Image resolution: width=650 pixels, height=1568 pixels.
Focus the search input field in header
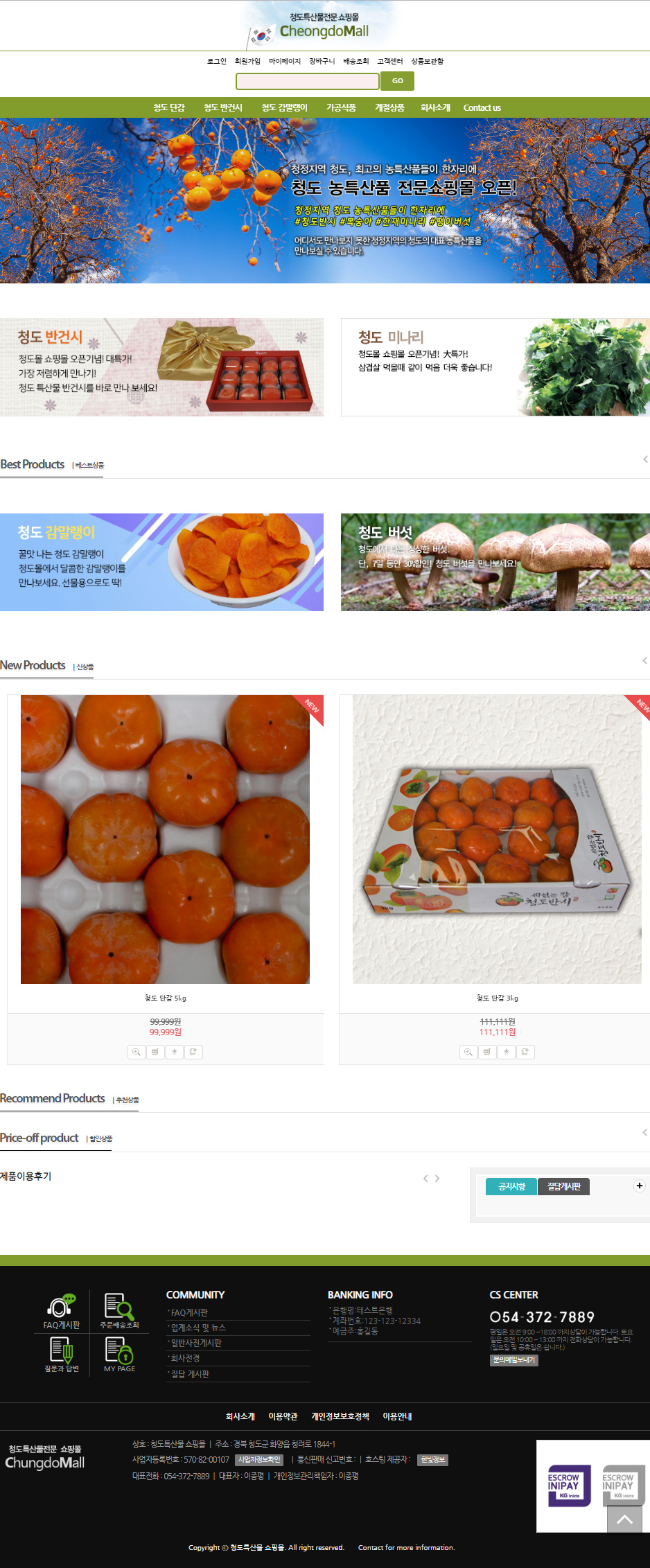tap(308, 81)
